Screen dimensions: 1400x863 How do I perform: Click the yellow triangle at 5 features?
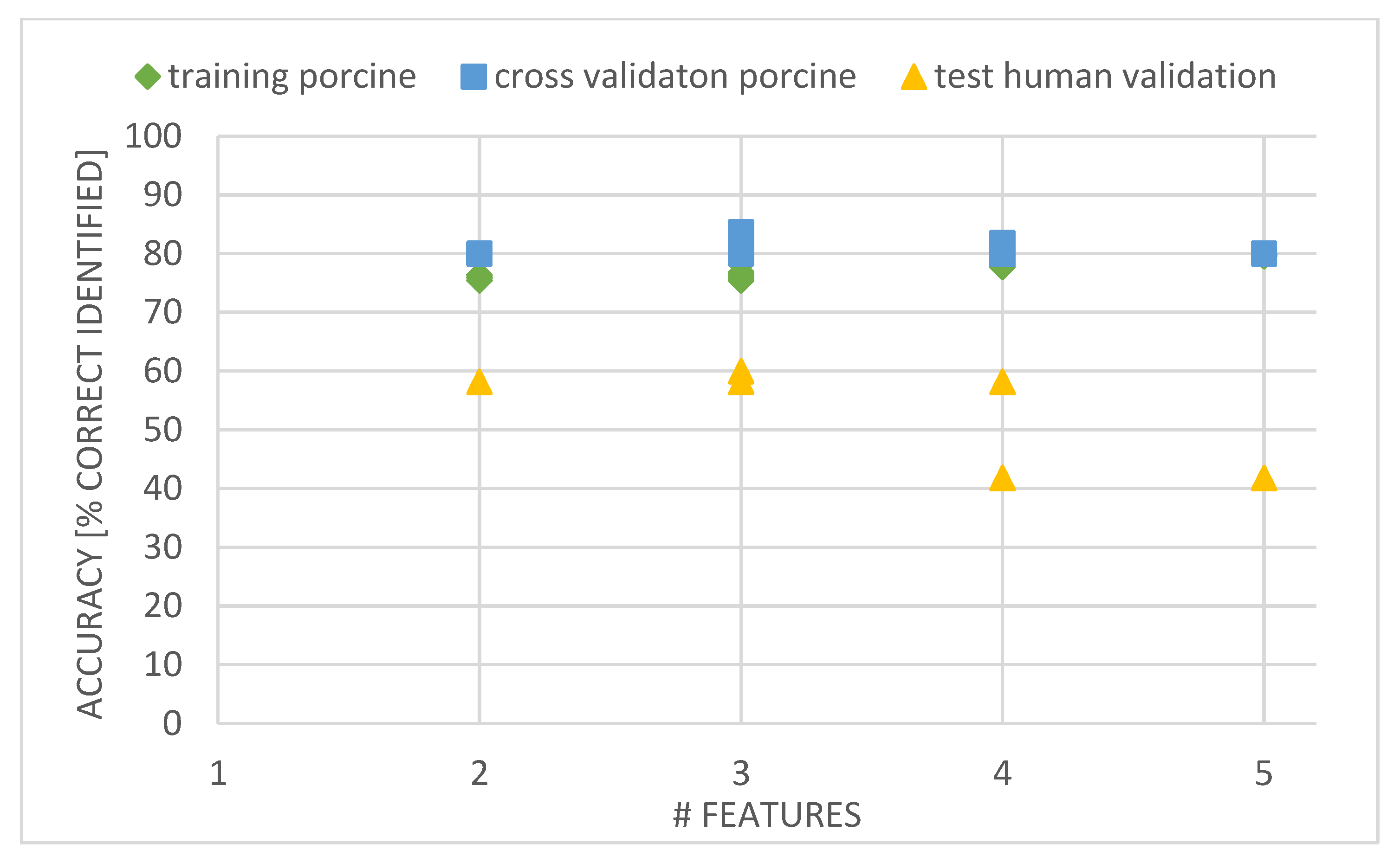tap(1264, 479)
